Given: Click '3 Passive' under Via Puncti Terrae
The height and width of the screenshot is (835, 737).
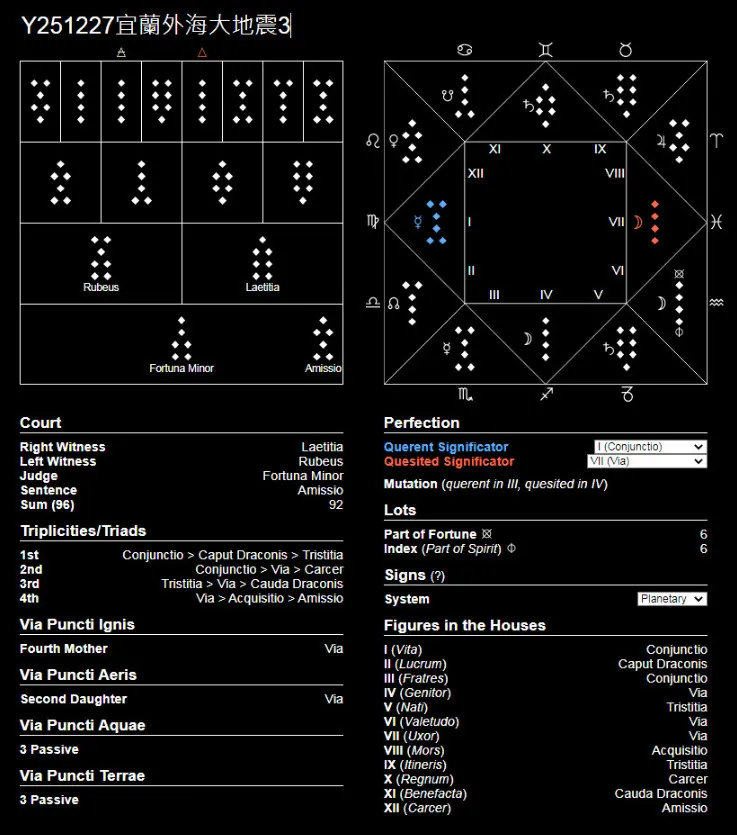Looking at the screenshot, I should tap(49, 800).
